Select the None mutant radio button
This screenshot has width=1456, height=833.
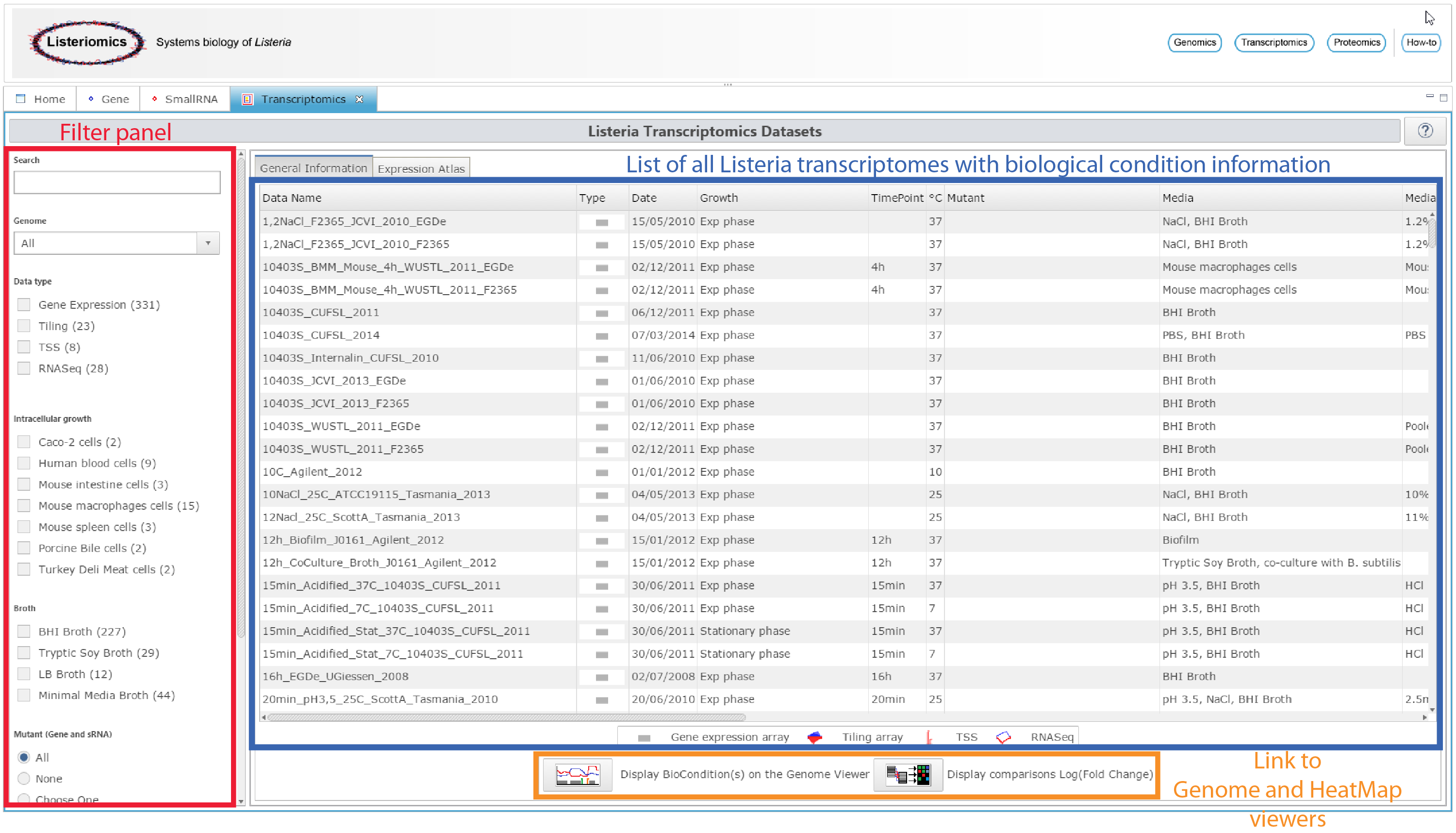[24, 779]
